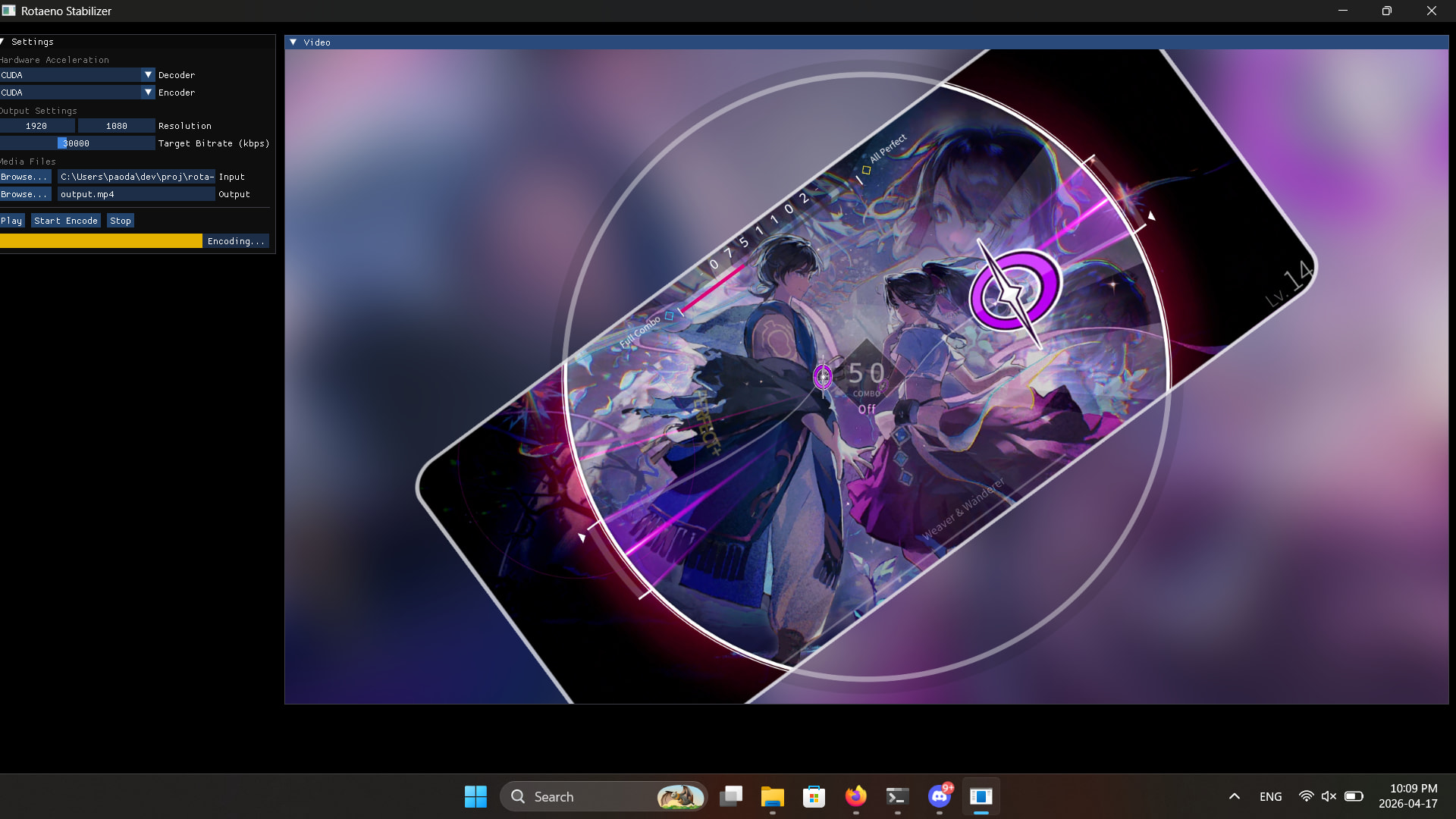This screenshot has width=1456, height=819.
Task: Browse for the Input media file
Action: [x=24, y=177]
